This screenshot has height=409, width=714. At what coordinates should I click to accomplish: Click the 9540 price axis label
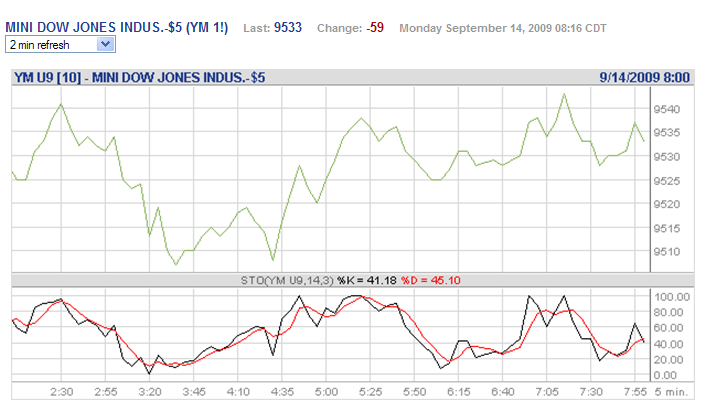(667, 109)
